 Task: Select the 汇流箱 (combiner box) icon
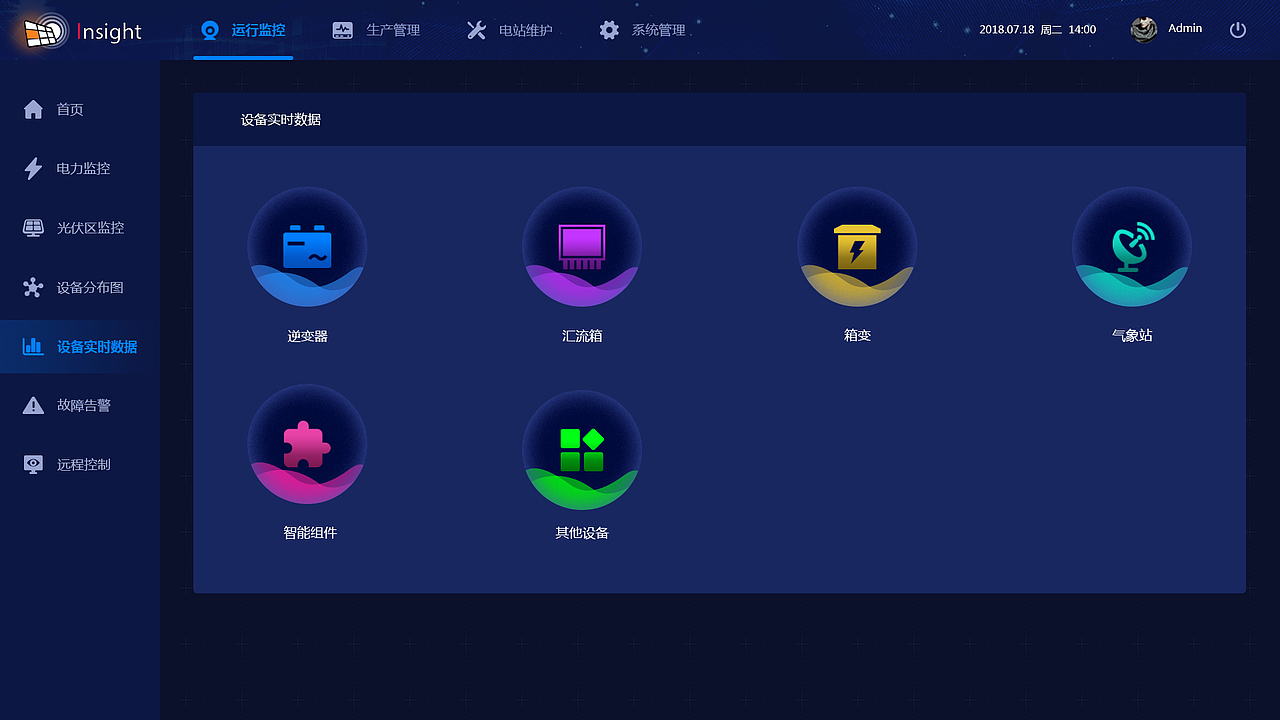(x=582, y=247)
